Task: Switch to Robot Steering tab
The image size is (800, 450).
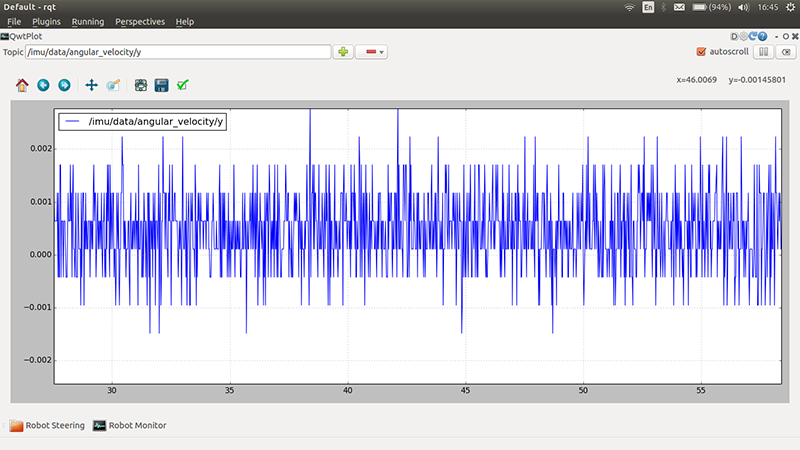Action: click(47, 425)
